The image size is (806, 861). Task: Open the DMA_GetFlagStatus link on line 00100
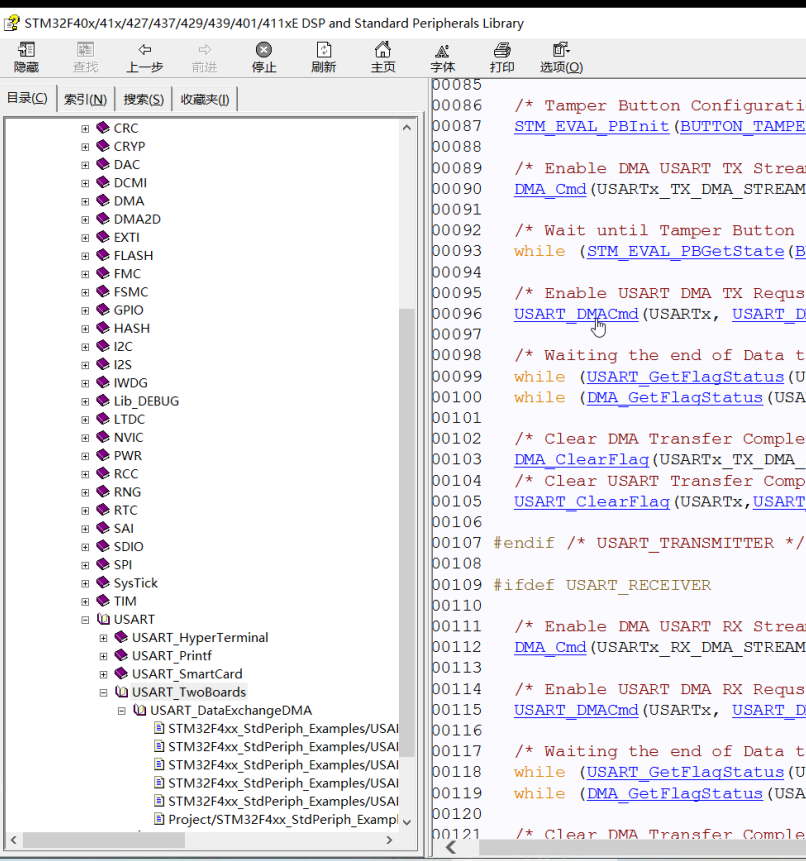(x=675, y=398)
